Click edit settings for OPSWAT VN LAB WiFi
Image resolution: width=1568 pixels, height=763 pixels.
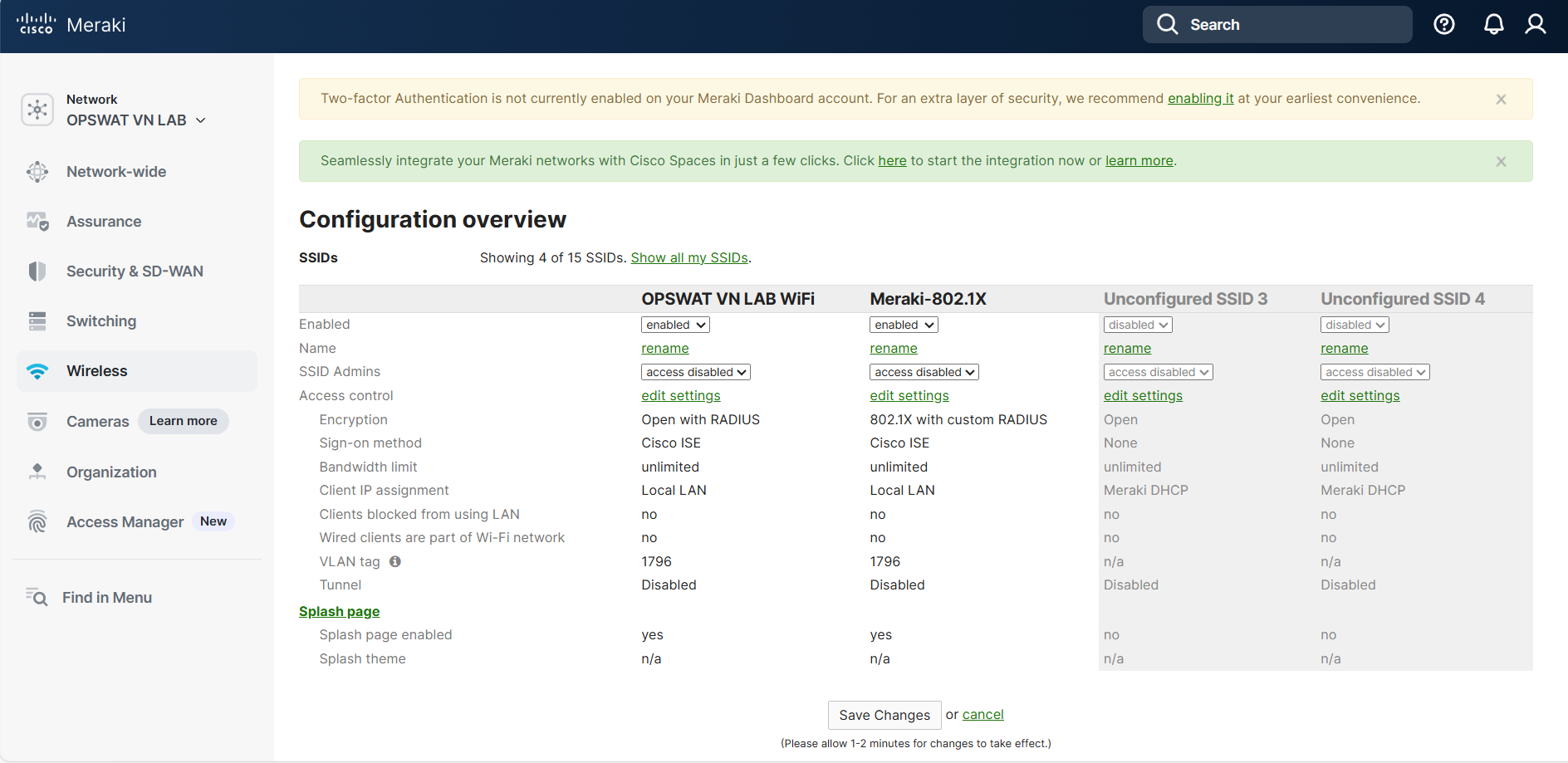point(681,396)
